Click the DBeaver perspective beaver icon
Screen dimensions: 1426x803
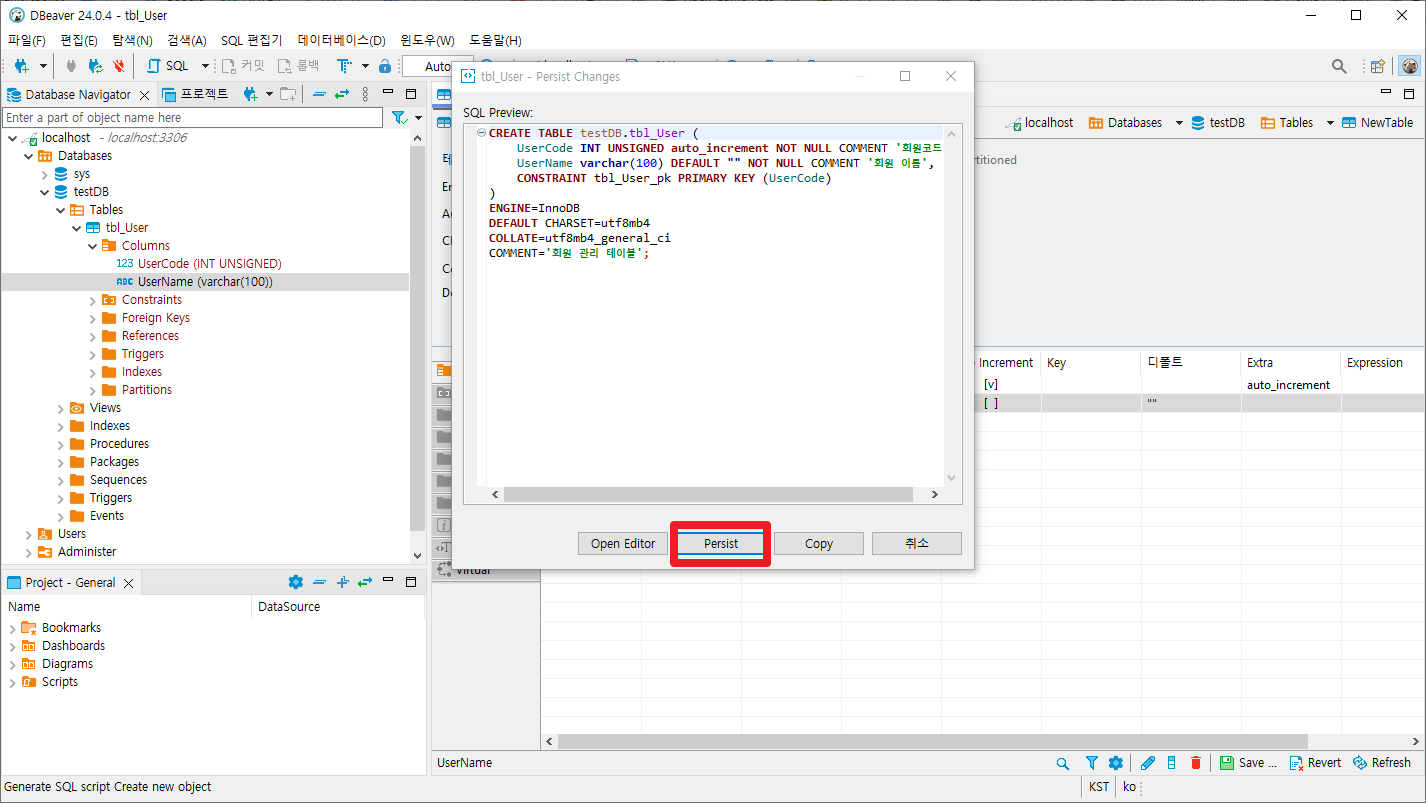pyautogui.click(x=1410, y=66)
